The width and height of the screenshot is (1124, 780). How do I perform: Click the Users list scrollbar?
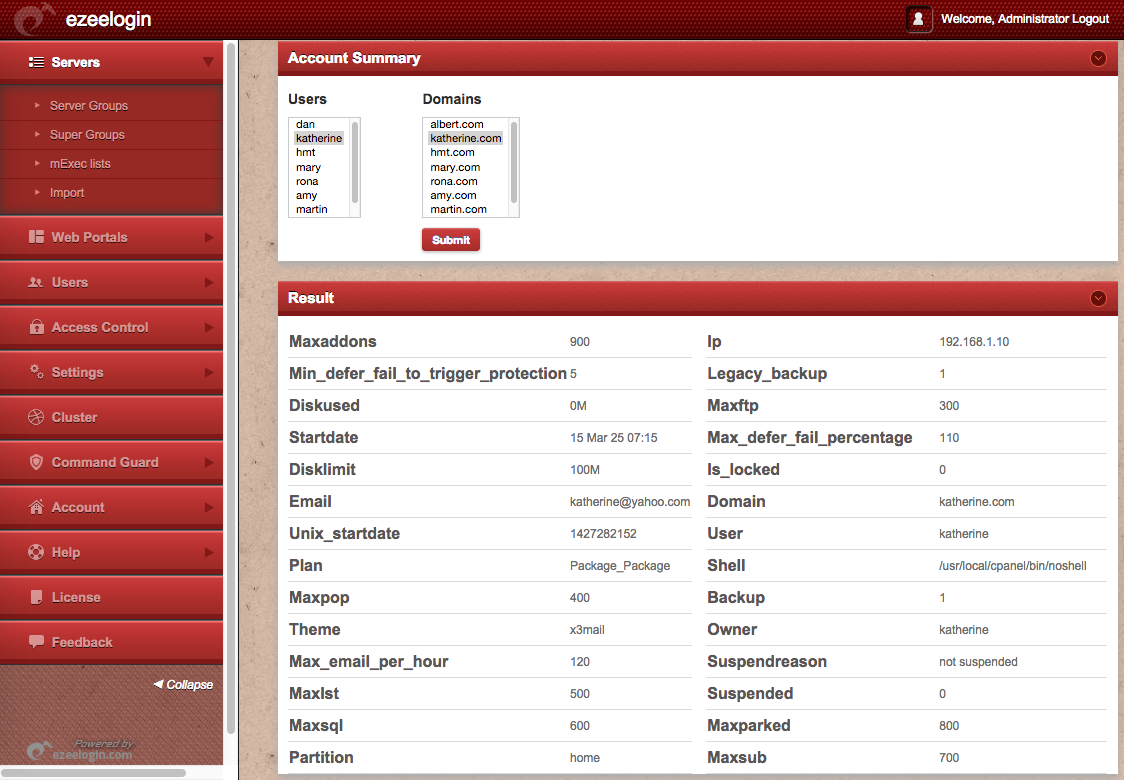pyautogui.click(x=354, y=163)
